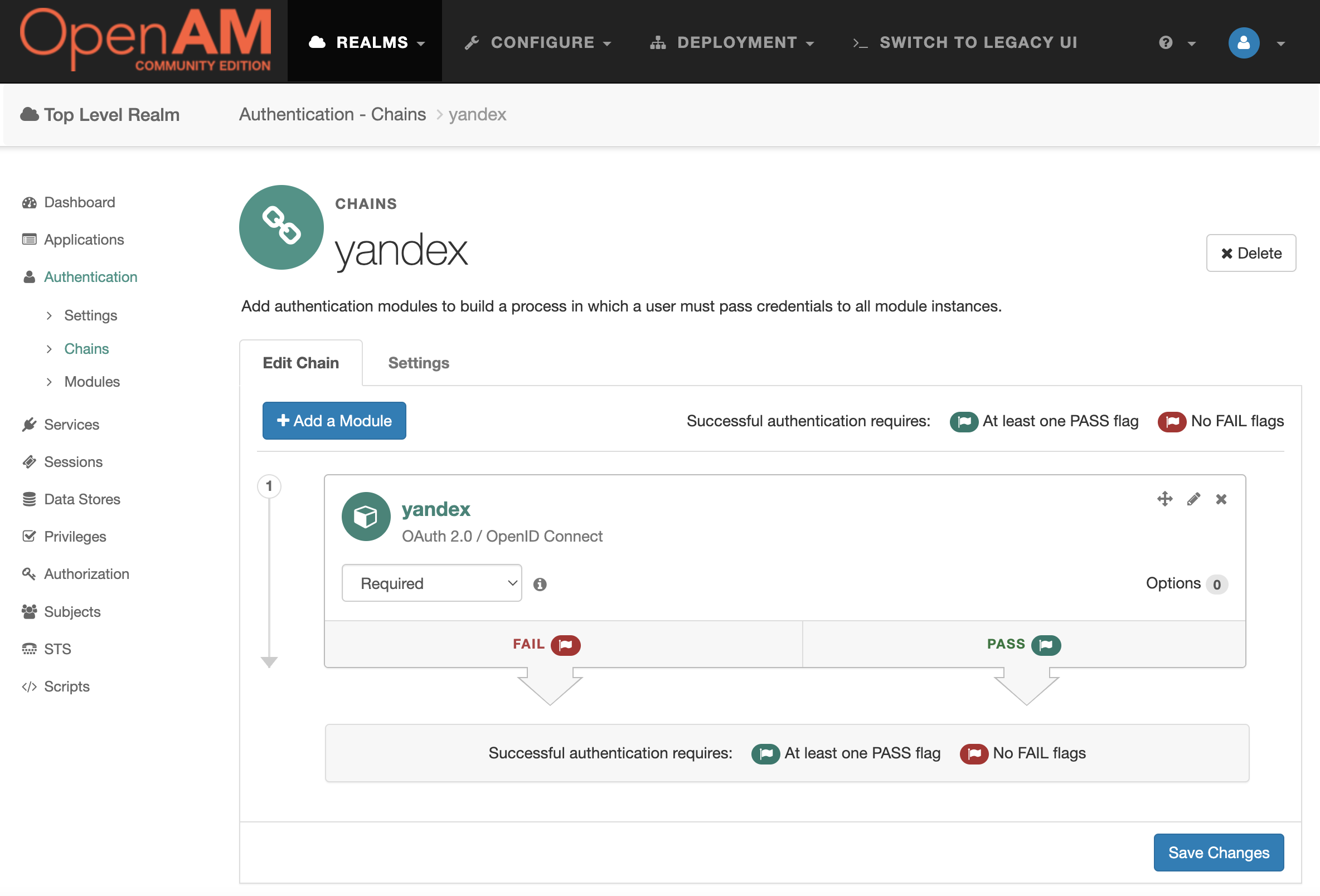Click the help question mark icon
Image resolution: width=1320 pixels, height=896 pixels.
(x=1166, y=42)
